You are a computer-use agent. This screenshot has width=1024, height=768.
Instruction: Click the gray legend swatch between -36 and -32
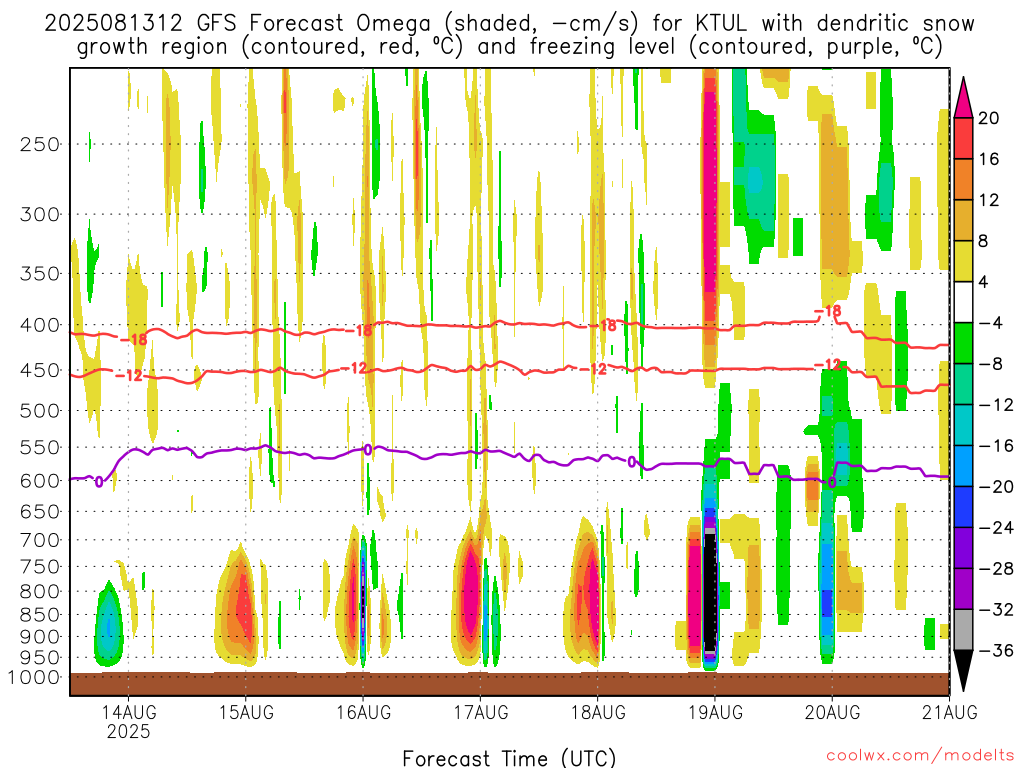coord(963,630)
